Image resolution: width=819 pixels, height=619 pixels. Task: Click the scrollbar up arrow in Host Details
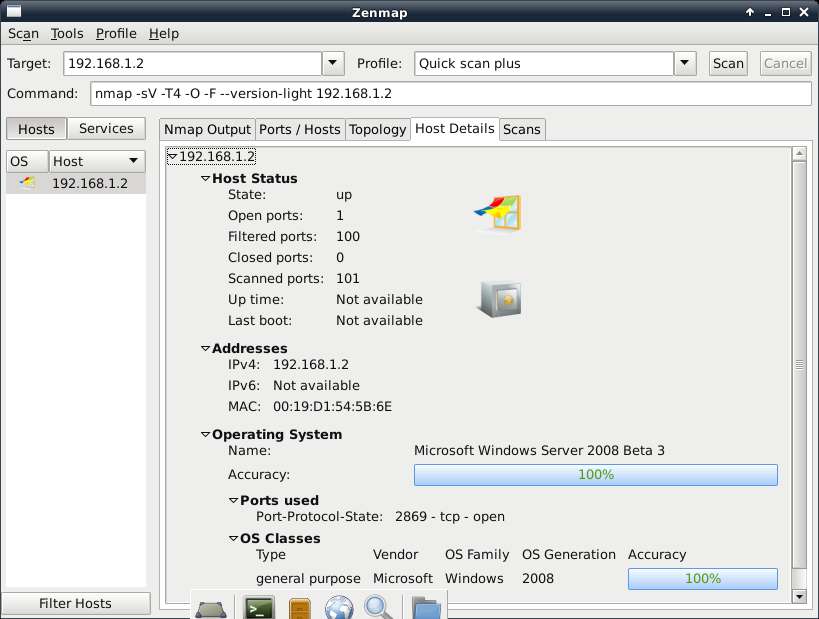[x=799, y=154]
